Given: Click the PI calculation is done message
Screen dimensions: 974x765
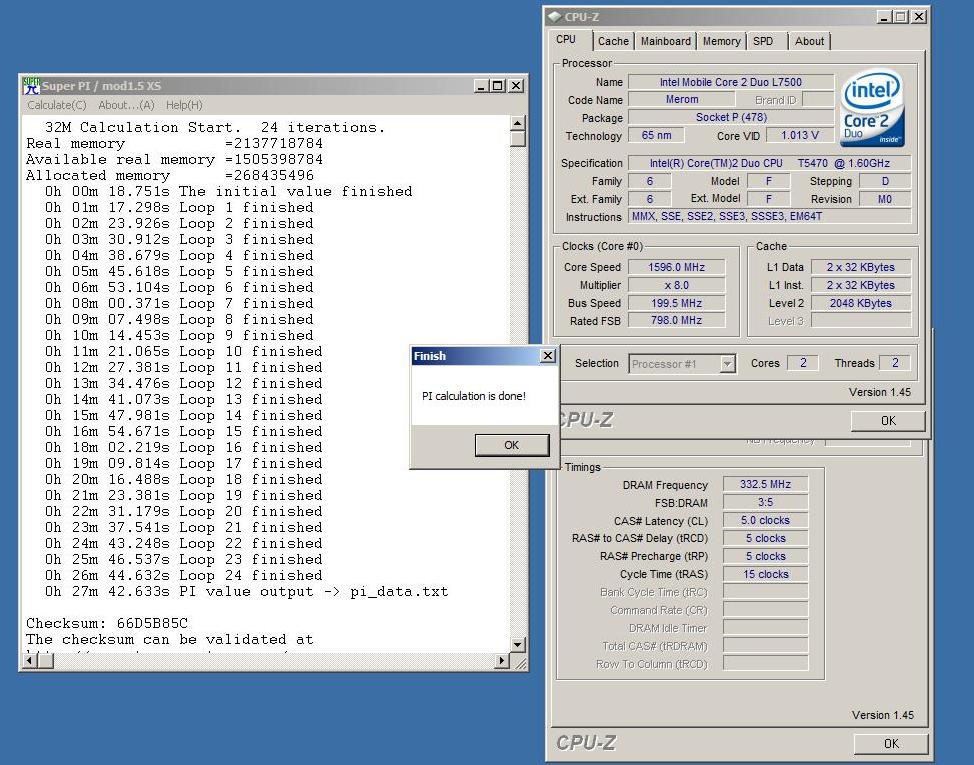Looking at the screenshot, I should 474,396.
